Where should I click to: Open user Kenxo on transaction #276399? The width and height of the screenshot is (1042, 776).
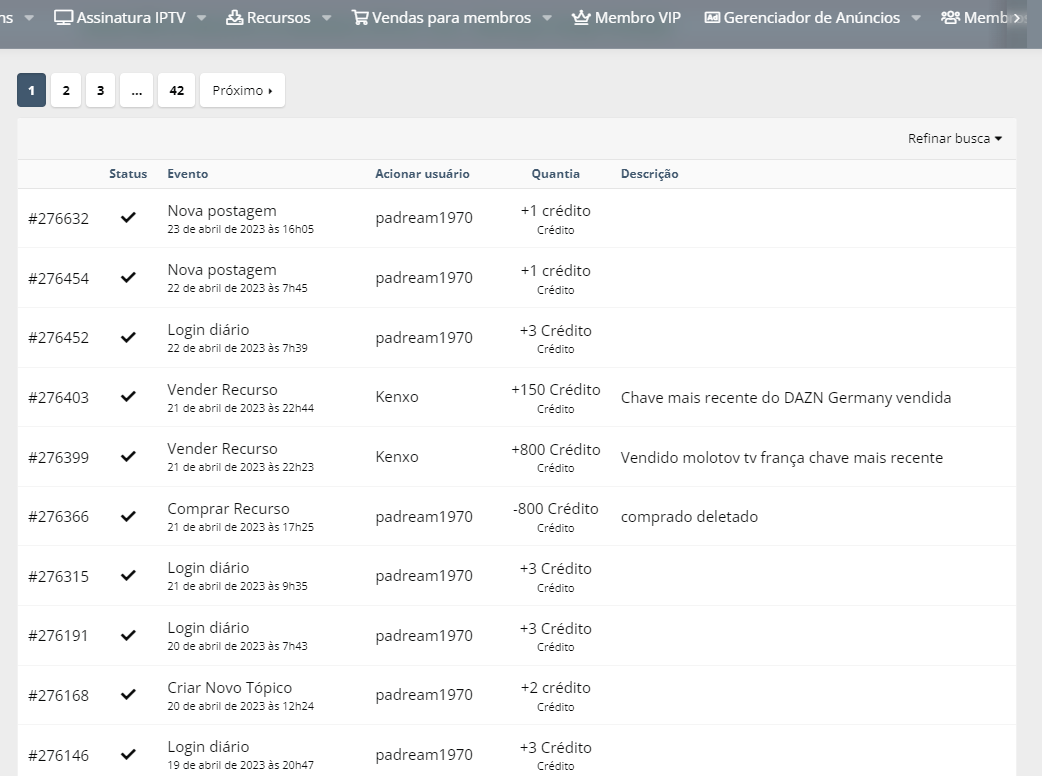[397, 456]
